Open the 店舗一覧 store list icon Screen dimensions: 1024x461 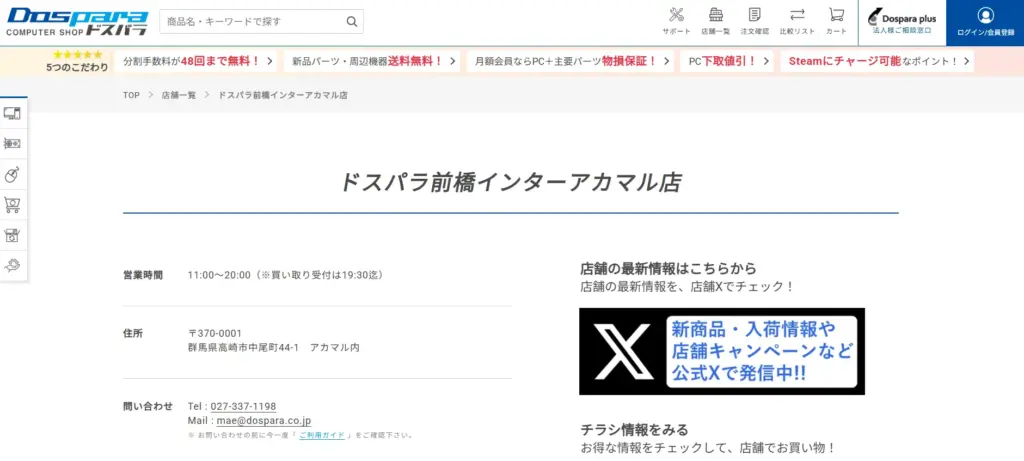point(715,20)
